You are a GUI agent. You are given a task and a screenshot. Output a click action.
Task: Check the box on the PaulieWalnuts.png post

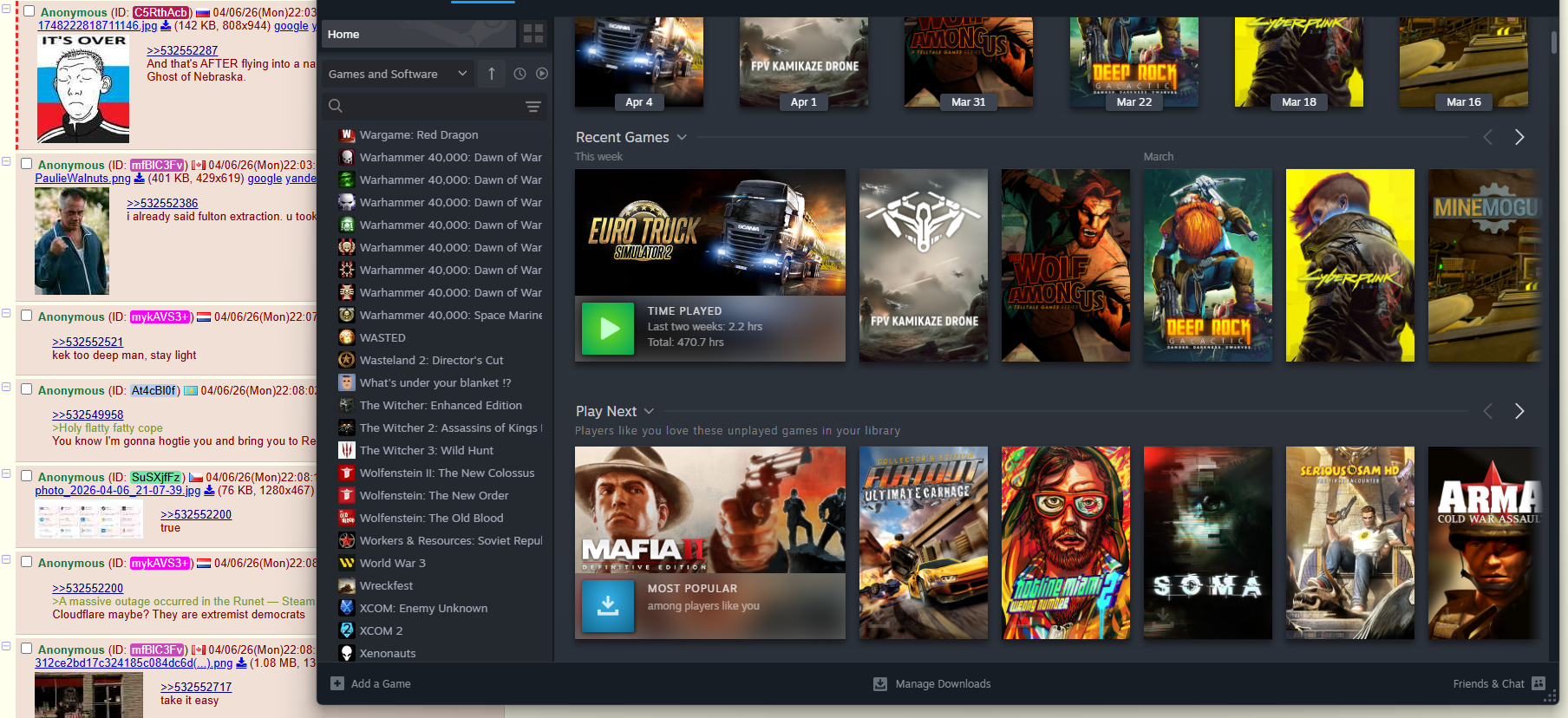click(x=26, y=164)
